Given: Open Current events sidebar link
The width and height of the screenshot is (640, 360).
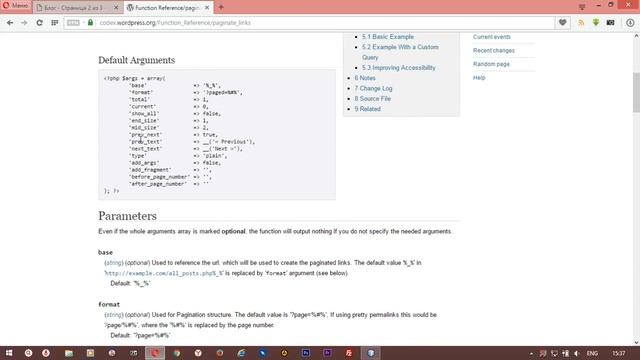Looking at the screenshot, I should (x=491, y=37).
